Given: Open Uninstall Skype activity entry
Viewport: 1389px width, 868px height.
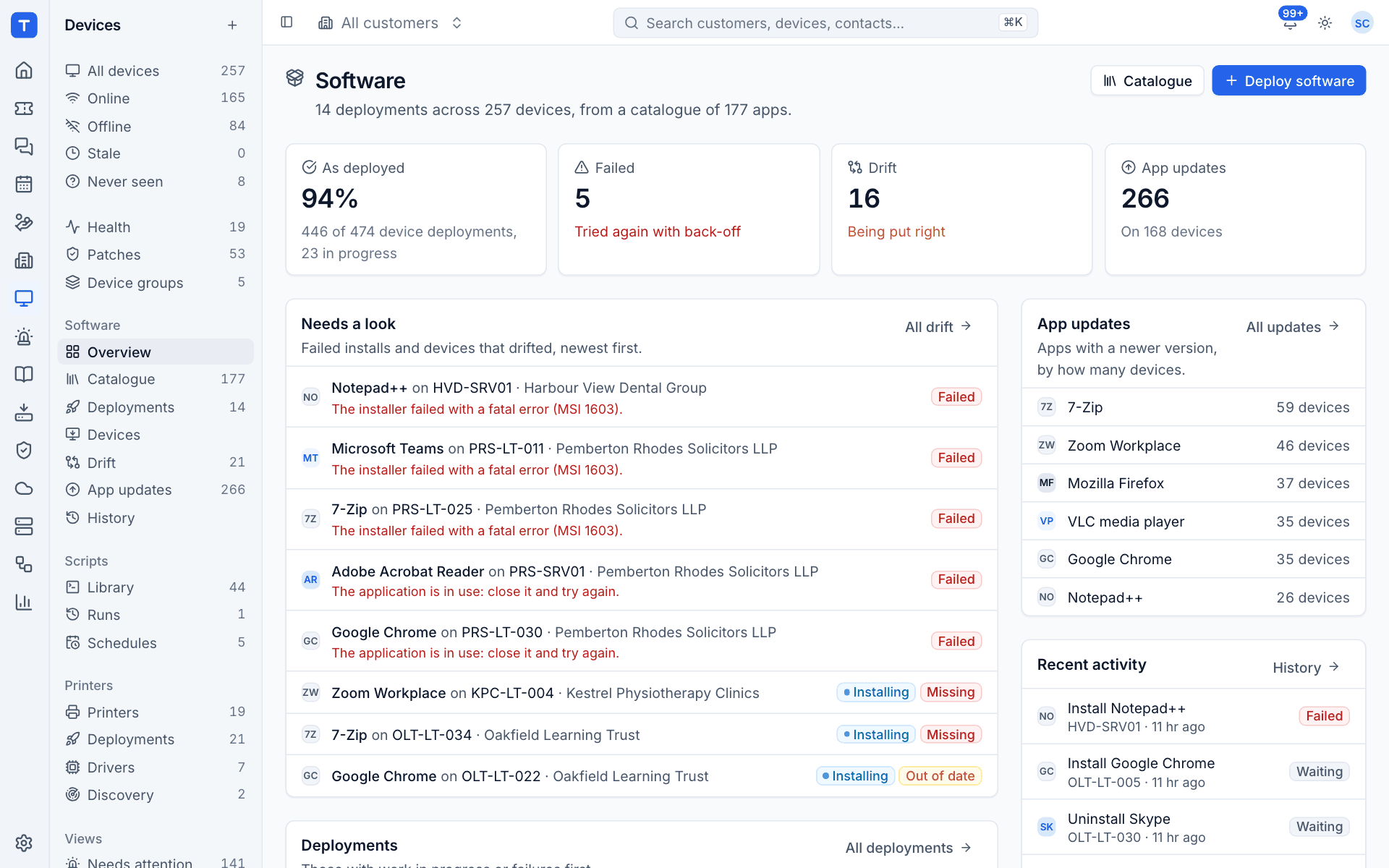Looking at the screenshot, I should click(1193, 827).
